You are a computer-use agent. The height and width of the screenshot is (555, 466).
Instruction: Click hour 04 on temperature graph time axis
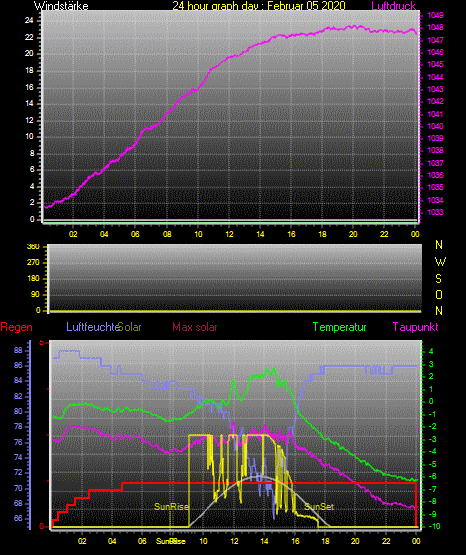point(112,541)
